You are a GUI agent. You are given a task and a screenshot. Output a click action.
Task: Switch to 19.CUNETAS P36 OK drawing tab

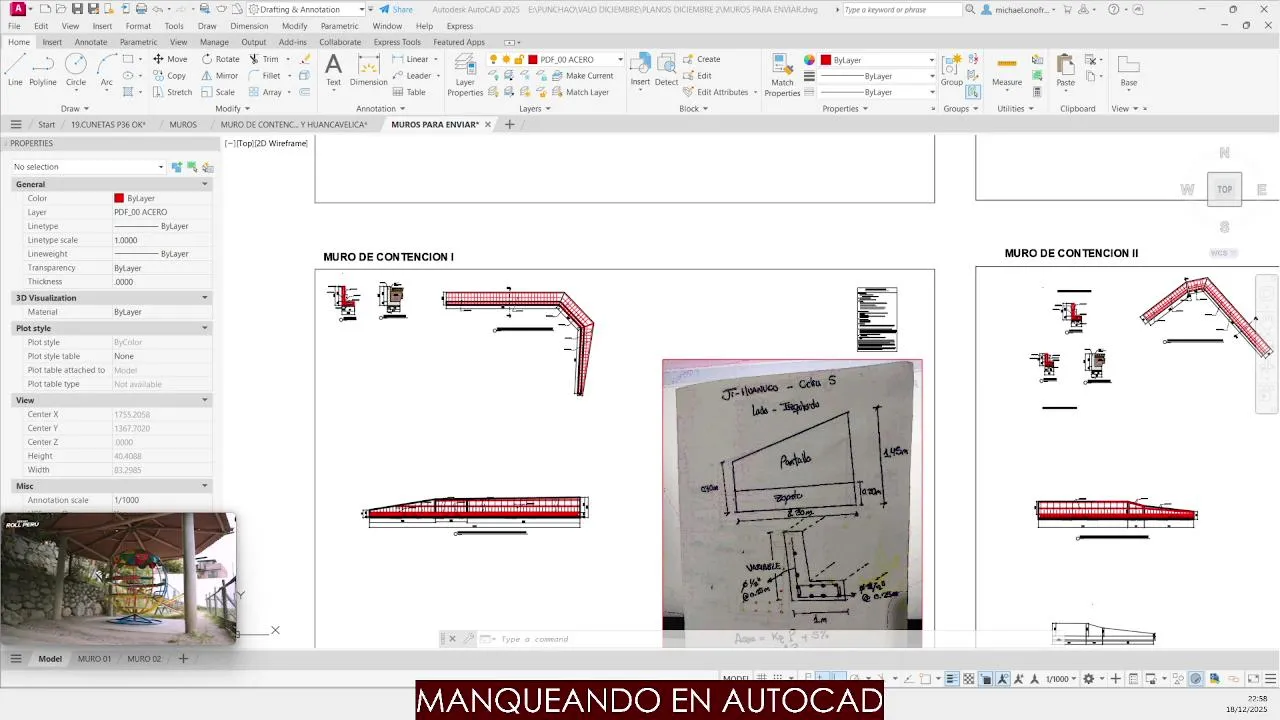click(108, 125)
